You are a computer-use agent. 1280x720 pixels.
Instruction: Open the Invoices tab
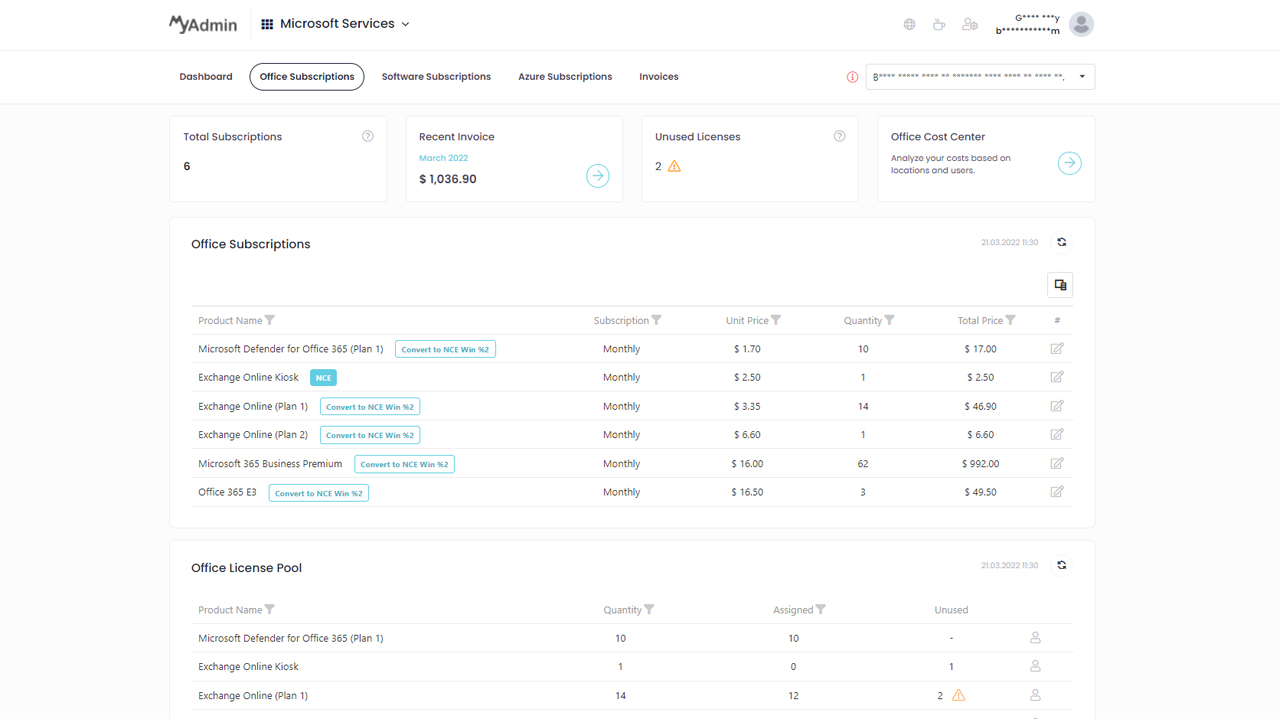pos(659,77)
